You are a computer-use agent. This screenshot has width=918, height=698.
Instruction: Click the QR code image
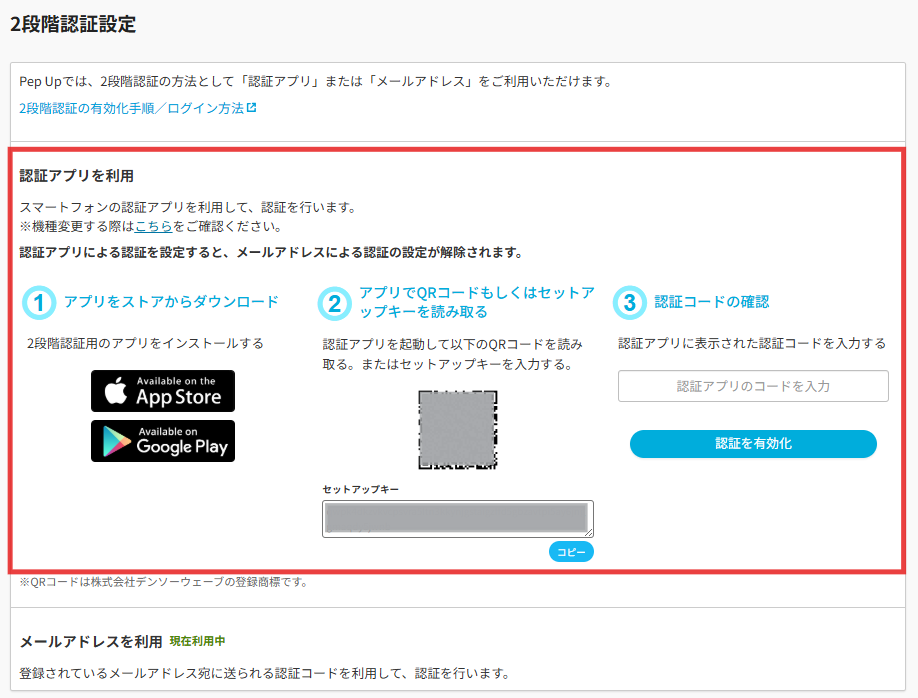pos(458,430)
